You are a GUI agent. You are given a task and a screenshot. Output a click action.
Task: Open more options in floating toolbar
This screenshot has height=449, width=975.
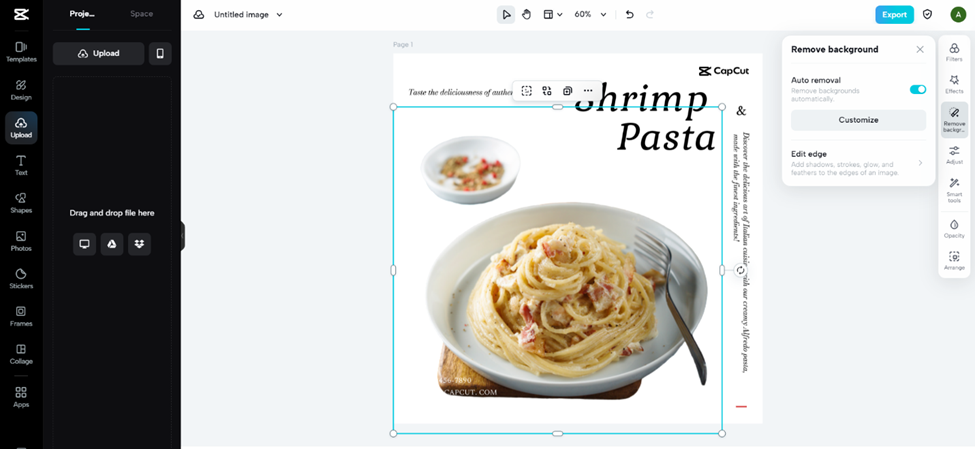(x=588, y=91)
